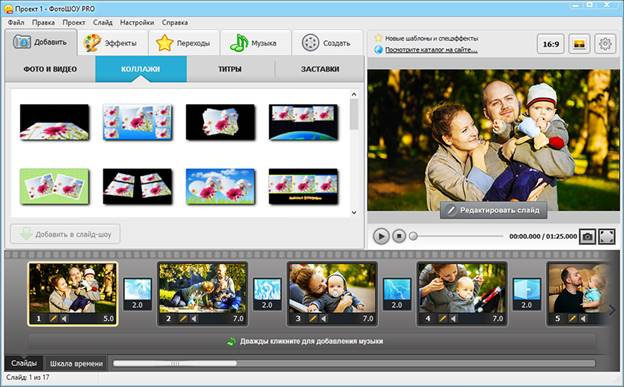Viewport: 624px width, 387px height.
Task: Mute sound on slide 1 speaker icon
Action: pyautogui.click(x=64, y=319)
